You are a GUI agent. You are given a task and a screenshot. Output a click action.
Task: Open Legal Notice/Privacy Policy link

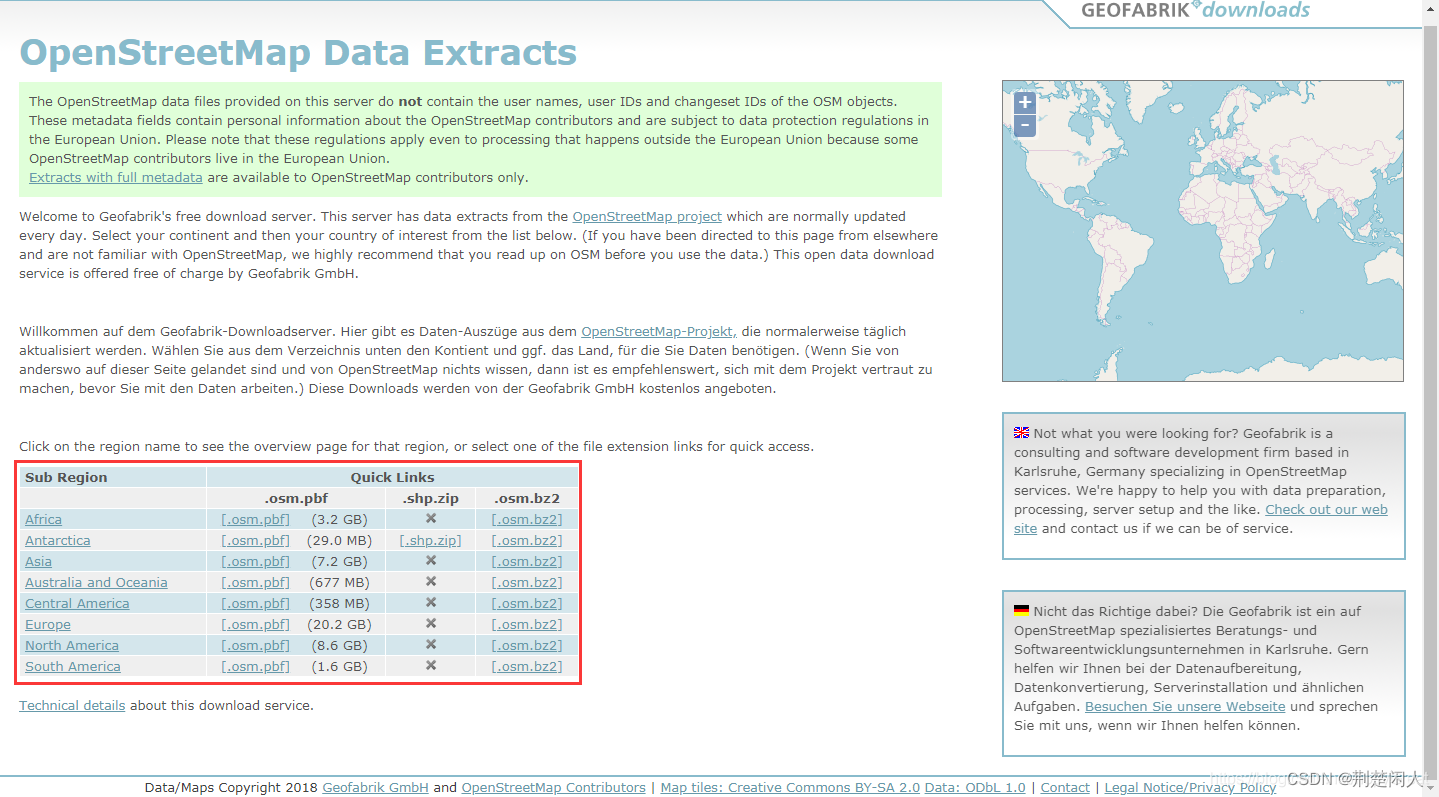pos(1190,787)
